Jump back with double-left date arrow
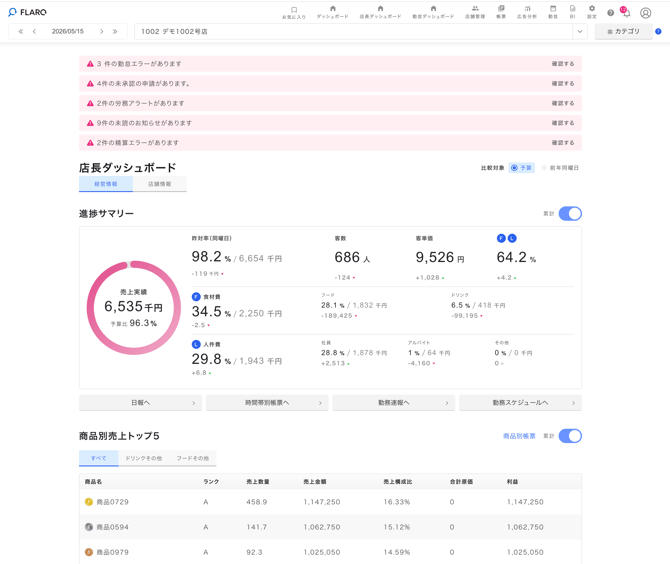670x564 pixels. pyautogui.click(x=21, y=31)
